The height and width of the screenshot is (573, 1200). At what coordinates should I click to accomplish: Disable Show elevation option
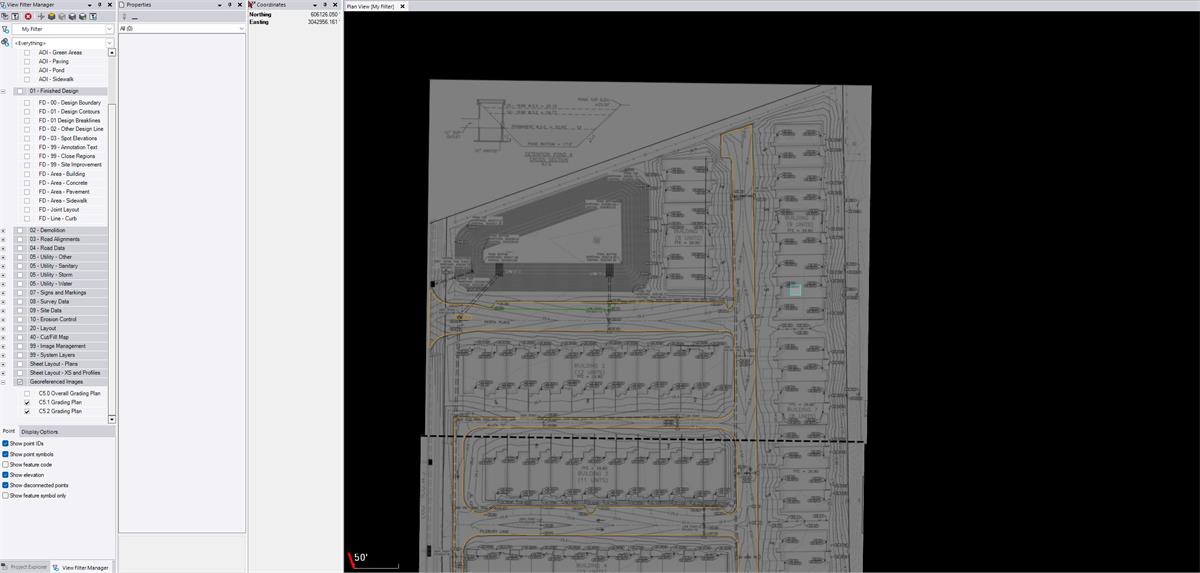click(x=5, y=475)
